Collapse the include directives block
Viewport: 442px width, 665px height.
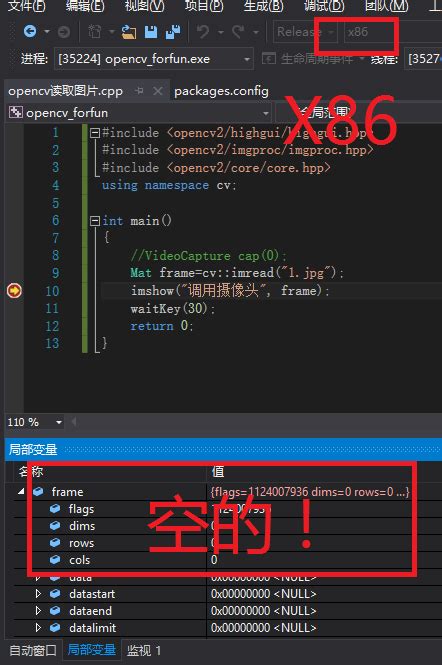pyautogui.click(x=95, y=133)
